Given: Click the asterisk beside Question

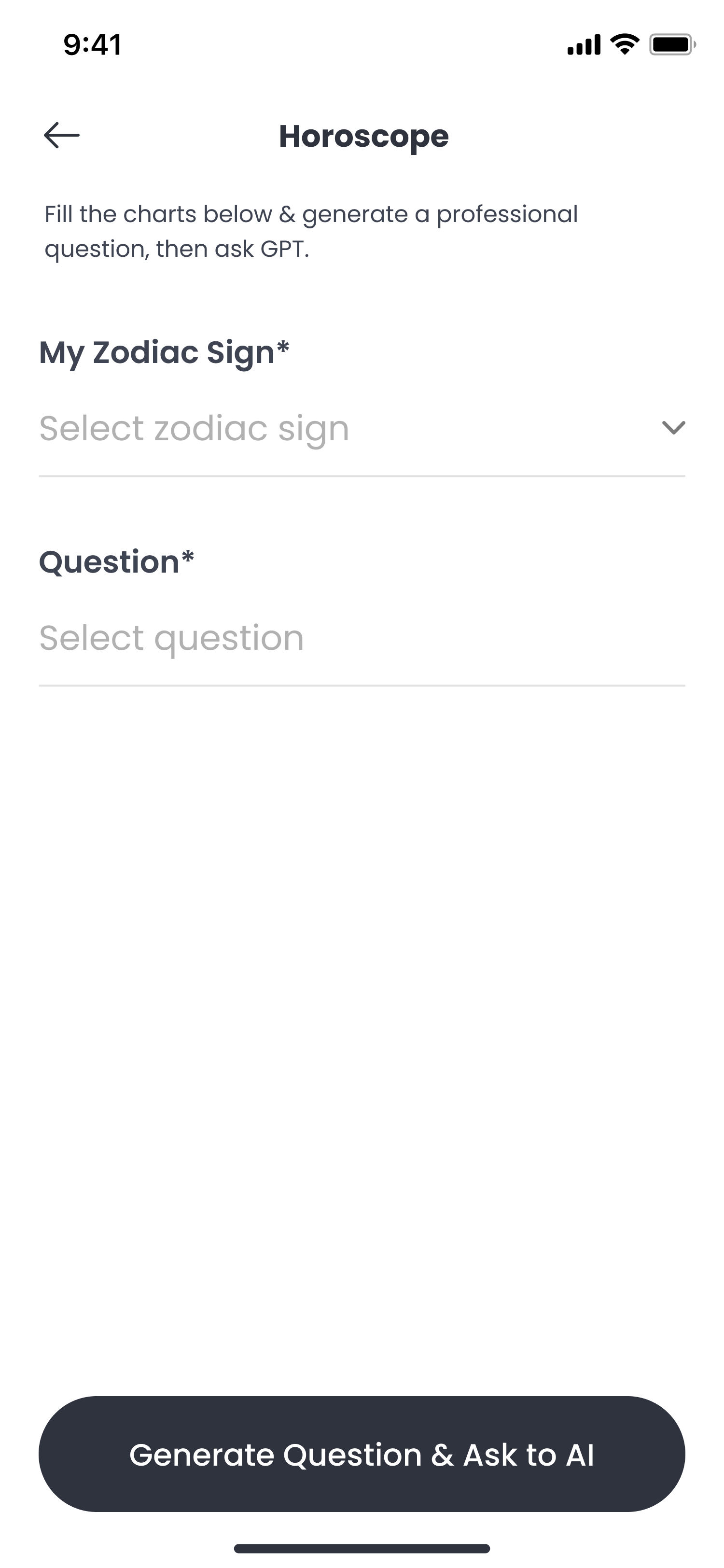Looking at the screenshot, I should [187, 557].
